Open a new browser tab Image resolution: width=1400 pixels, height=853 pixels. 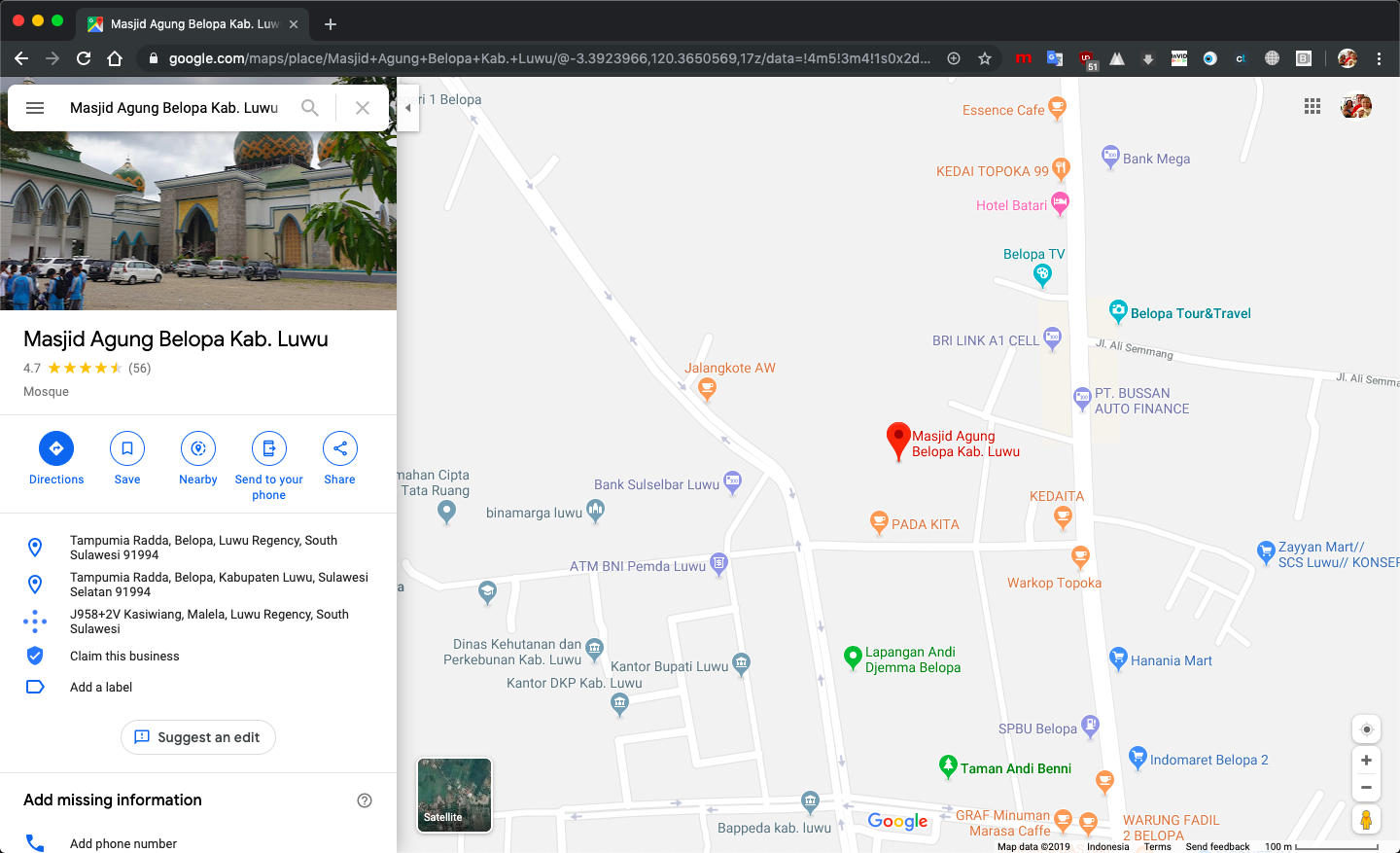[x=331, y=24]
